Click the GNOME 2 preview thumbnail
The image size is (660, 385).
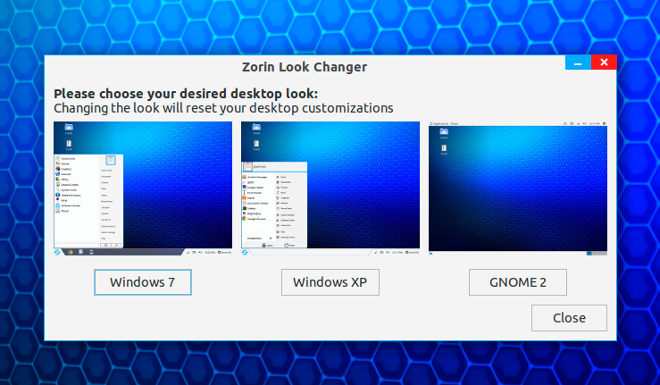coord(518,189)
